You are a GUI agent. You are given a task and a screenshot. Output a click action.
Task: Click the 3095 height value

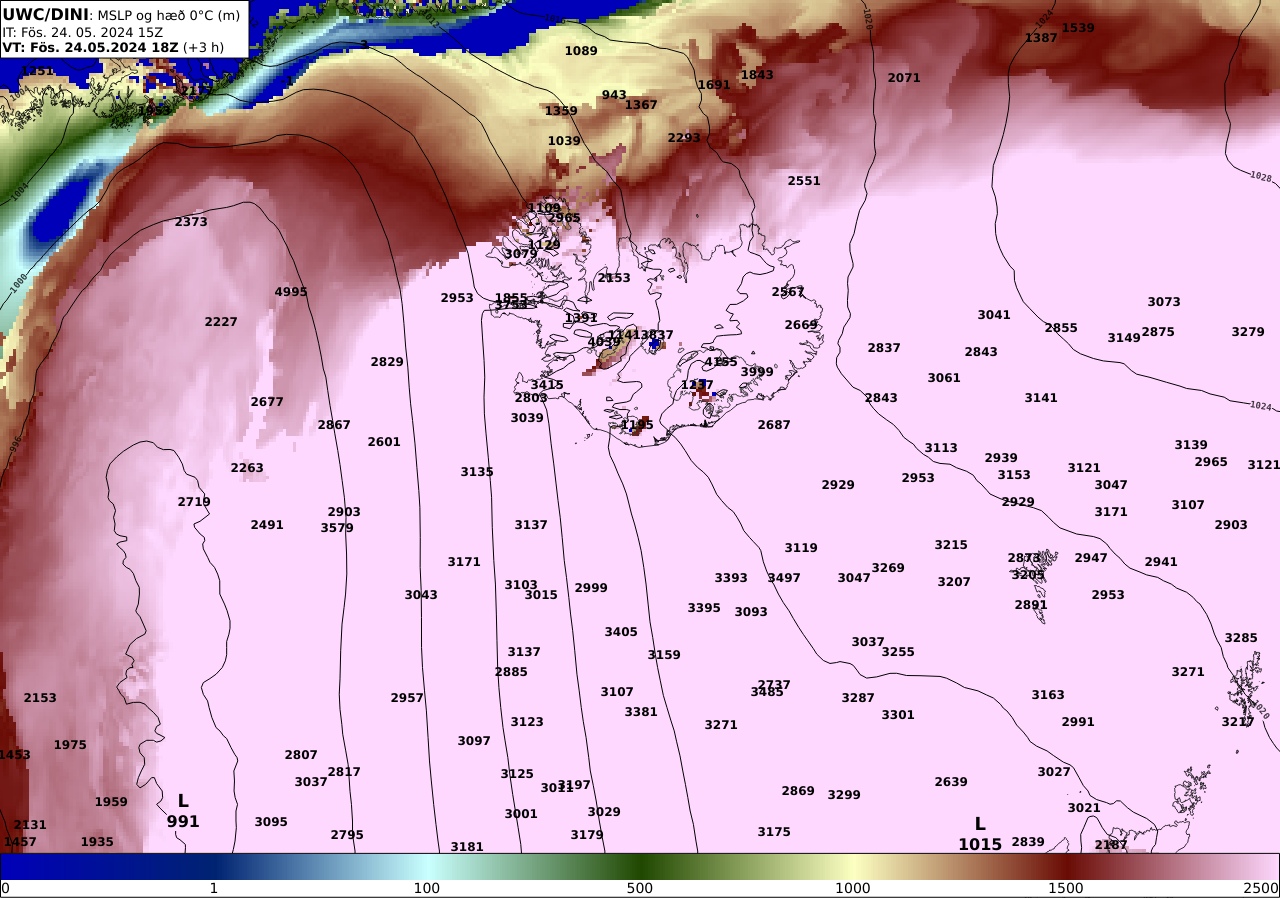click(x=271, y=822)
